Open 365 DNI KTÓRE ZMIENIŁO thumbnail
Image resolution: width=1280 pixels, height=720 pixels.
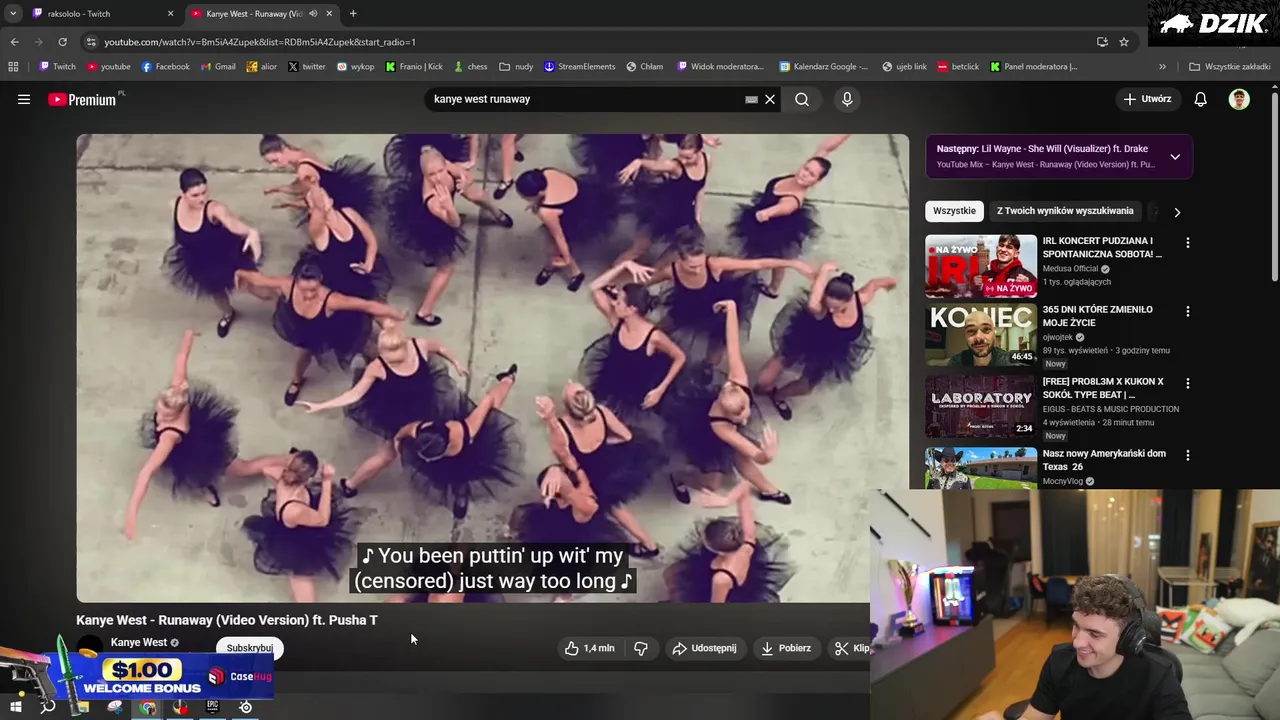[981, 335]
